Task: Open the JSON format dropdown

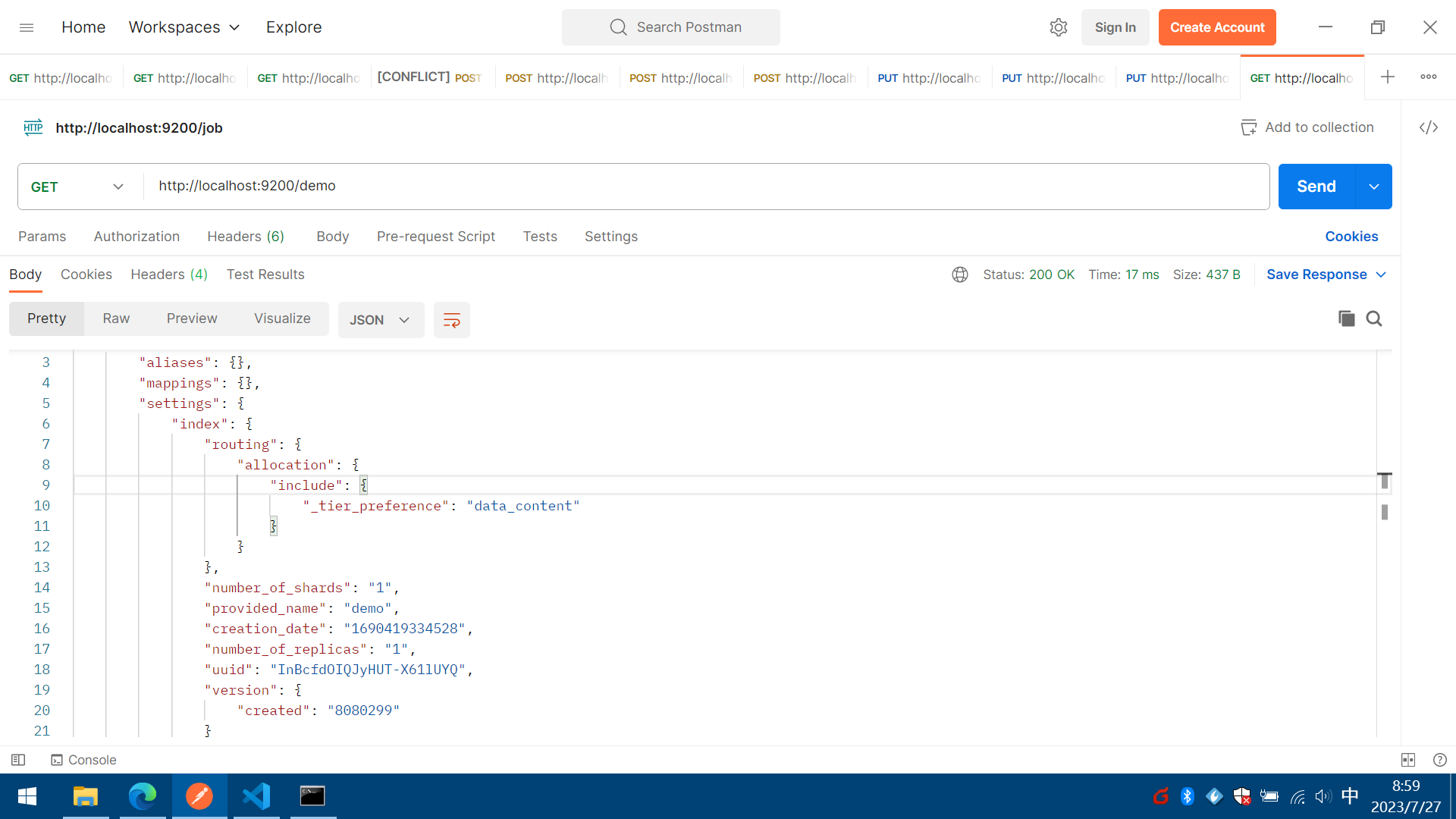Action: (380, 320)
